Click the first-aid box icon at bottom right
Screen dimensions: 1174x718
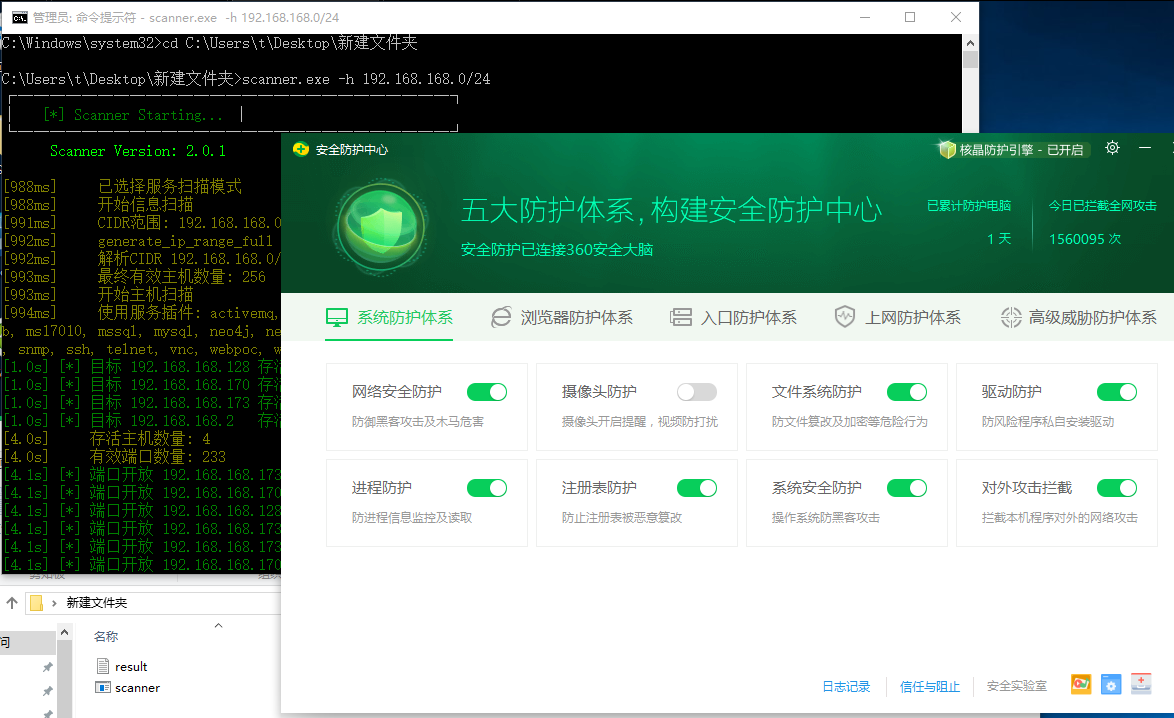(x=1141, y=684)
